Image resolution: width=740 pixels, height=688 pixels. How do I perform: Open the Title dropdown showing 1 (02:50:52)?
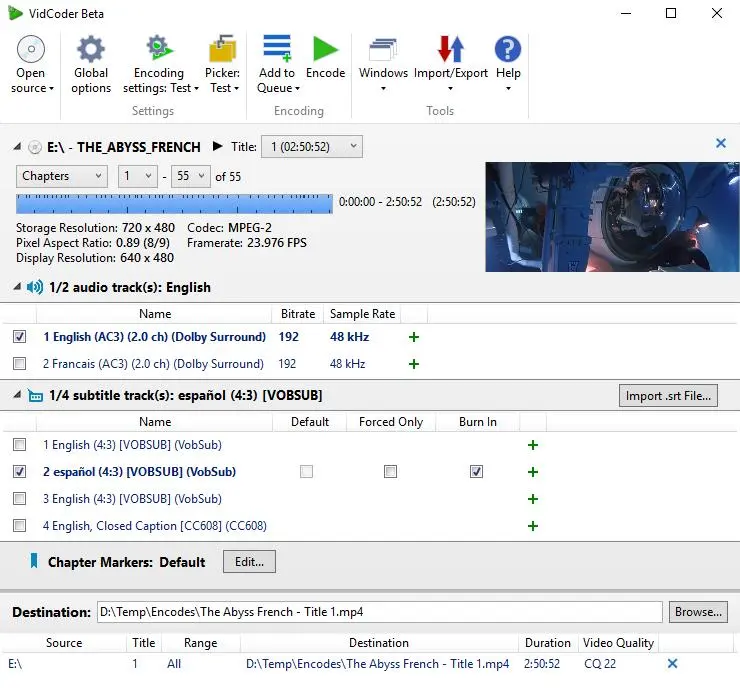point(312,147)
